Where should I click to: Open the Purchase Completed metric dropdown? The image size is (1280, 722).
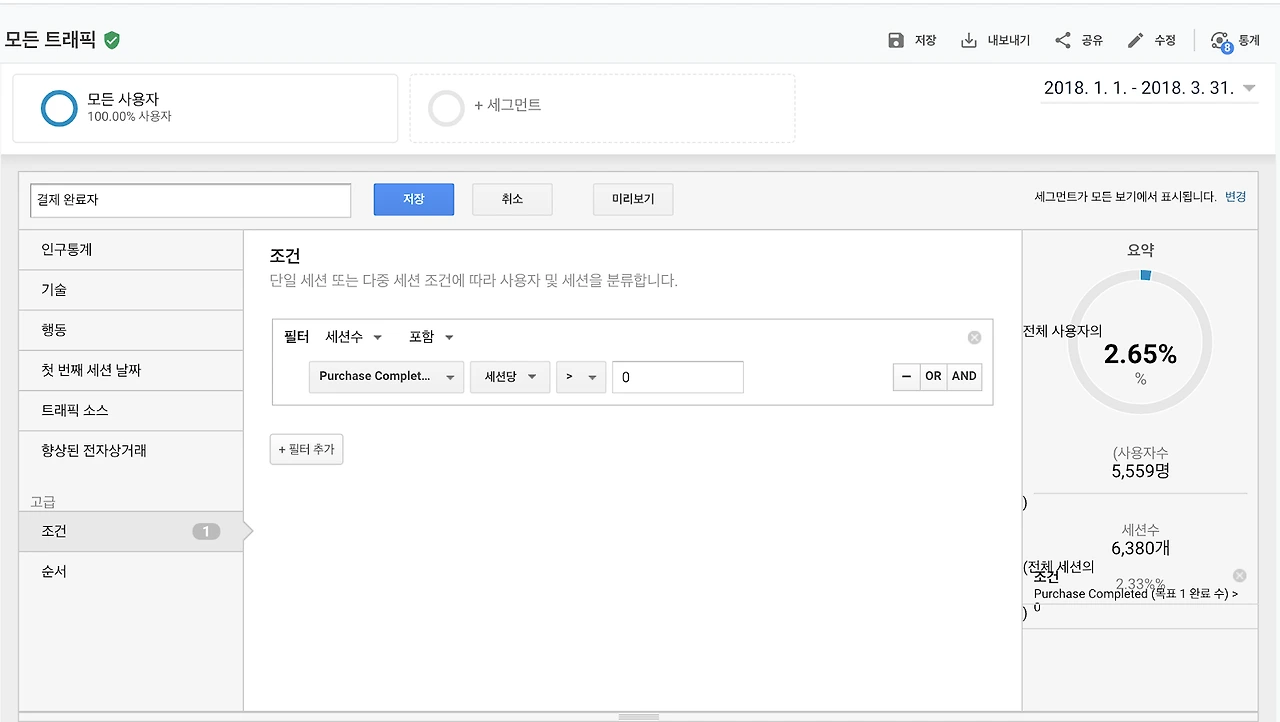point(385,377)
